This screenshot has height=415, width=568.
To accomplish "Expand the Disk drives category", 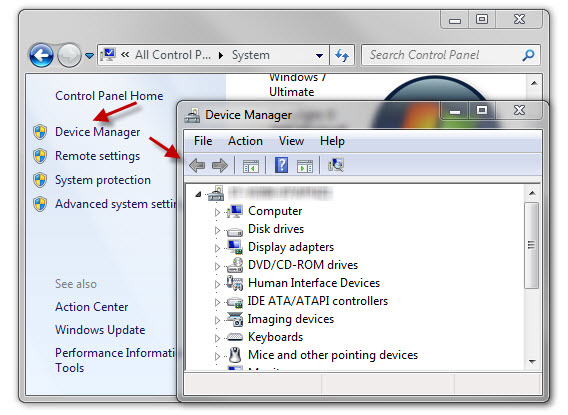I will tap(217, 230).
